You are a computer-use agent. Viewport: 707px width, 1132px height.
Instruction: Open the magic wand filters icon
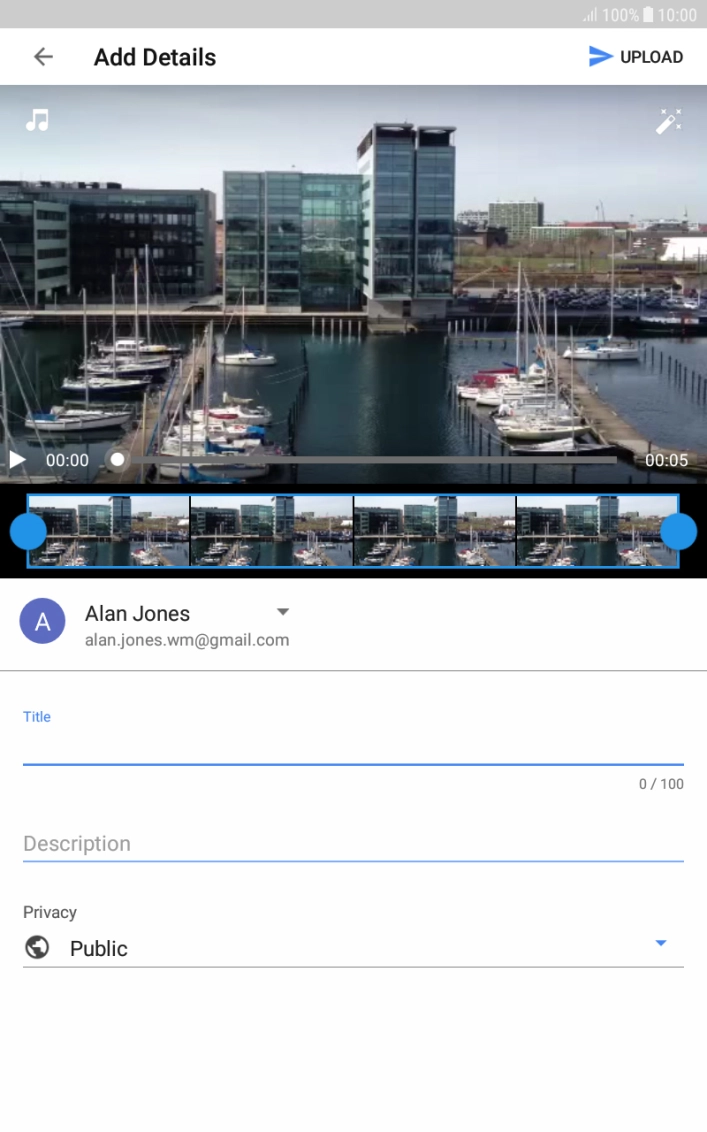[x=668, y=121]
